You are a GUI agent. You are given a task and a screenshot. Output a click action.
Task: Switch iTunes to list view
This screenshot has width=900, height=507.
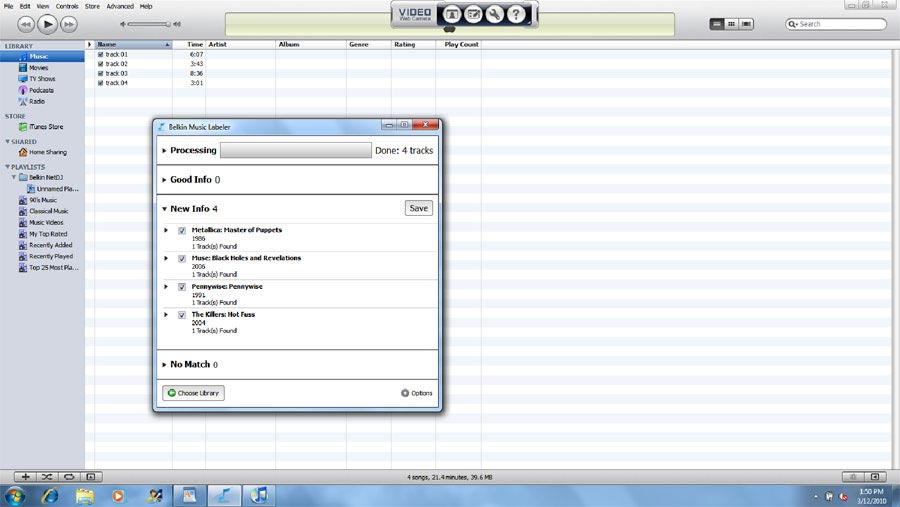coord(716,24)
